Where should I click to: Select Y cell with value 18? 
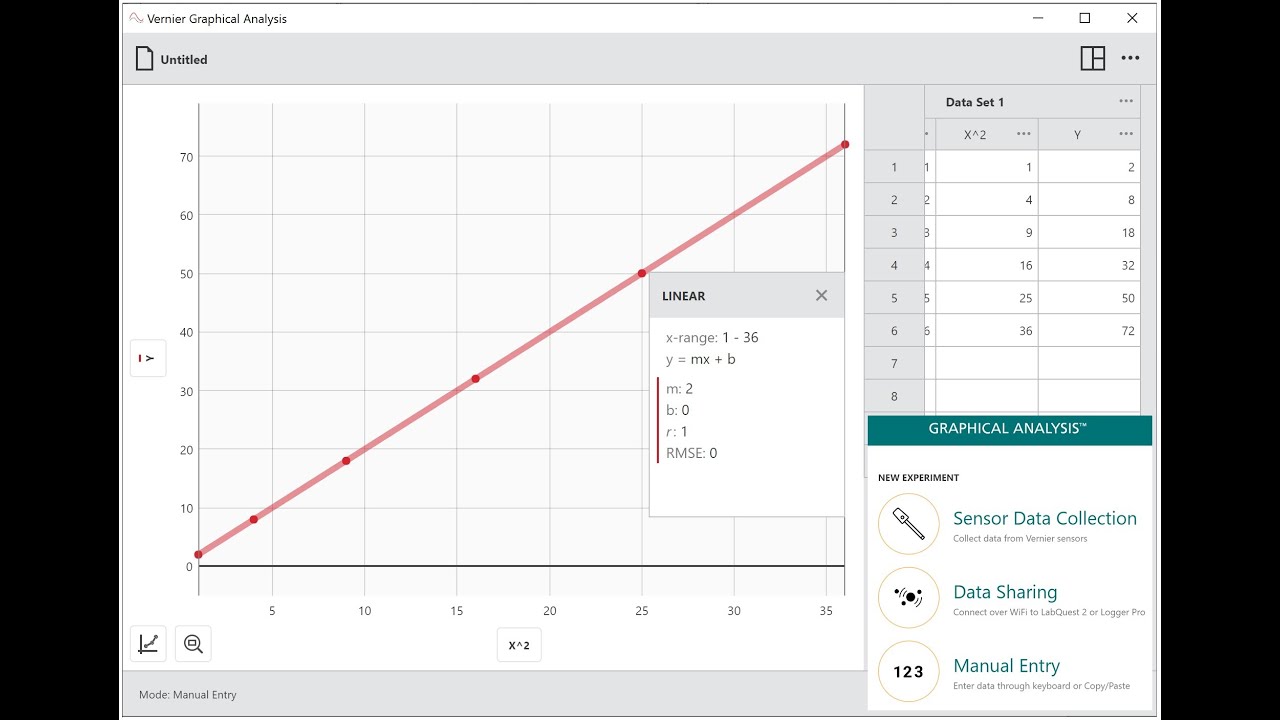tap(1089, 232)
